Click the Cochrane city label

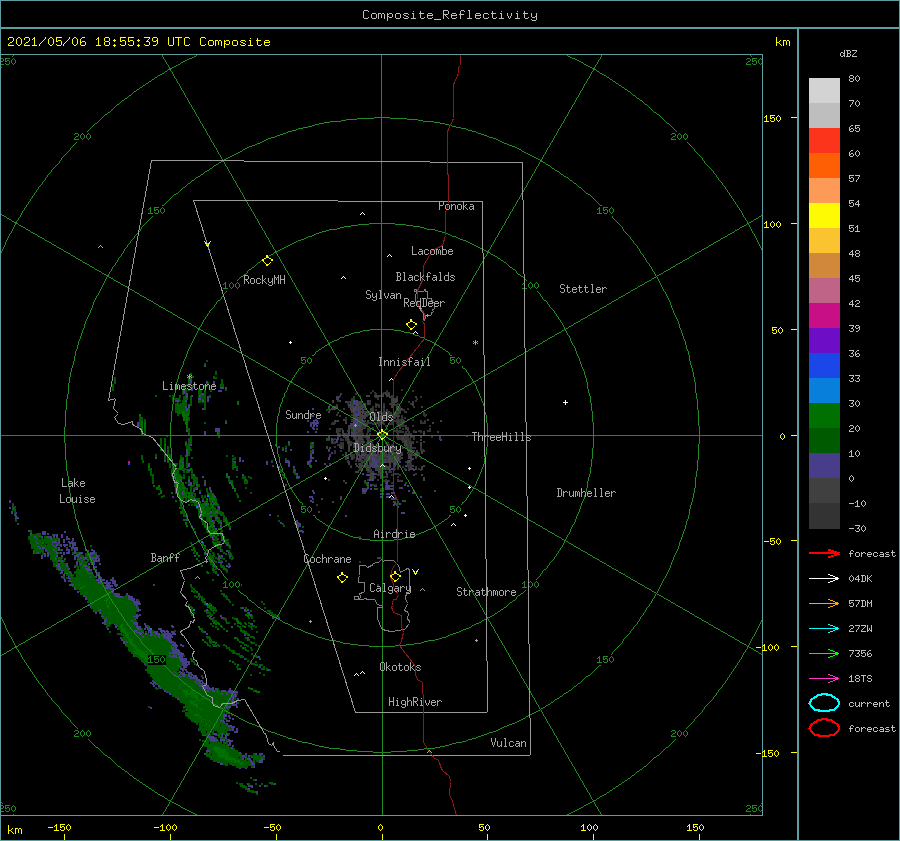pyautogui.click(x=327, y=559)
